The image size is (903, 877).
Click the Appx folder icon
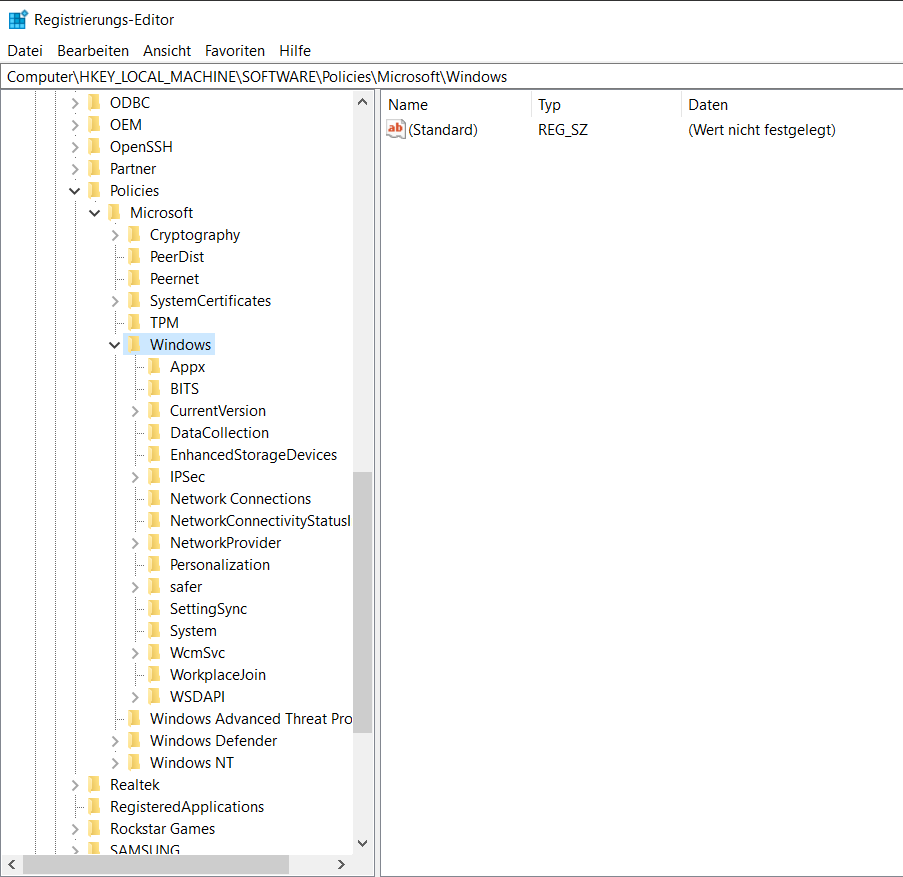pos(154,366)
